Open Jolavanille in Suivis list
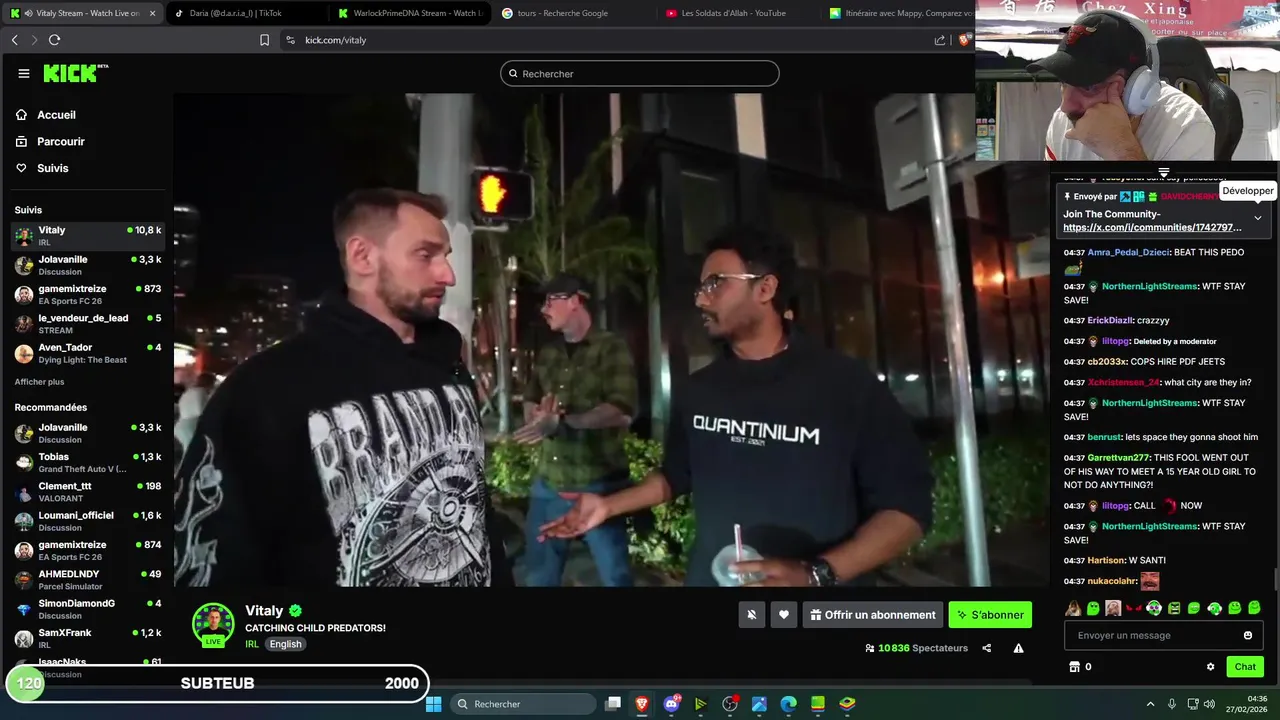The image size is (1280, 720). pos(88,265)
